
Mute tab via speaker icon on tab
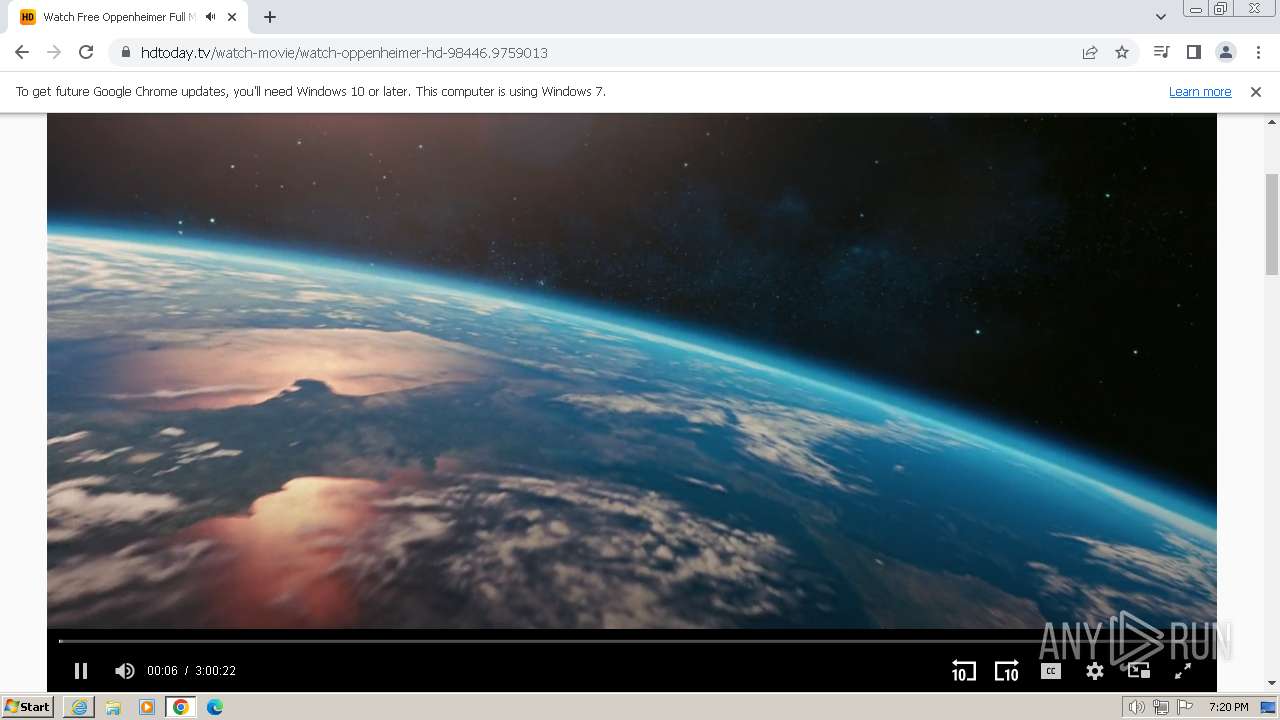coord(211,17)
